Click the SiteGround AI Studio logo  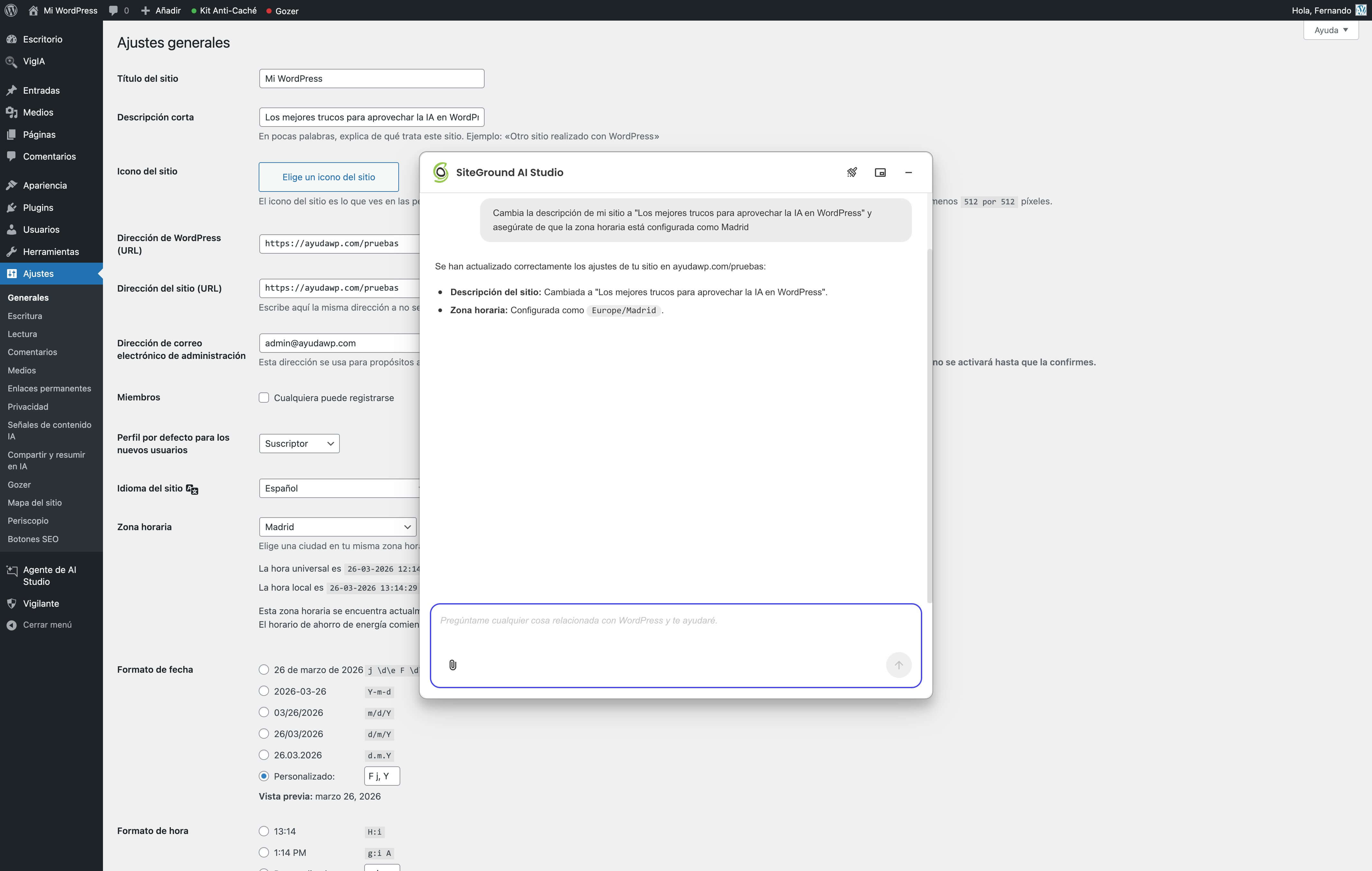tap(440, 172)
